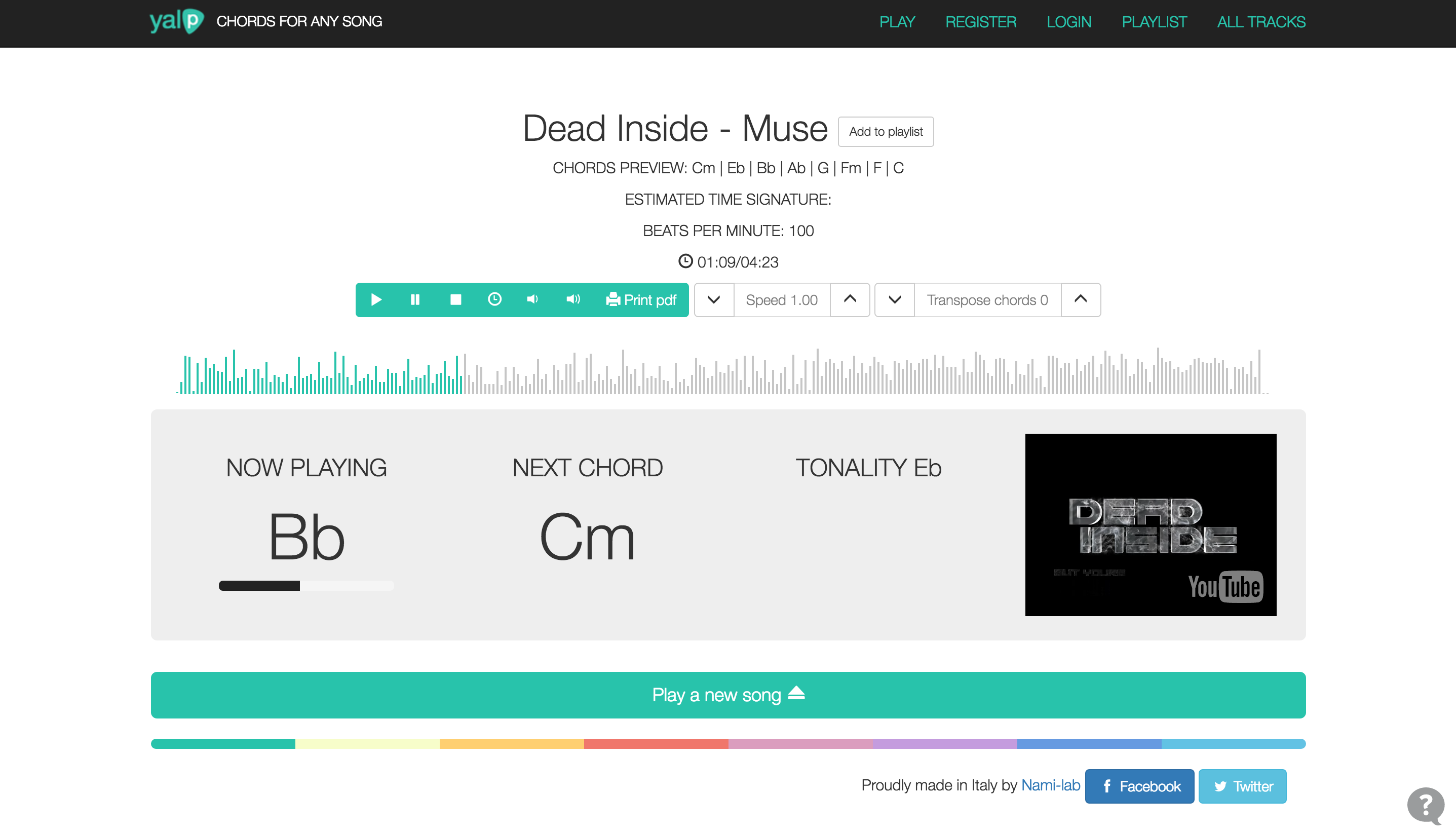
Task: Add the song to playlist
Action: point(885,132)
